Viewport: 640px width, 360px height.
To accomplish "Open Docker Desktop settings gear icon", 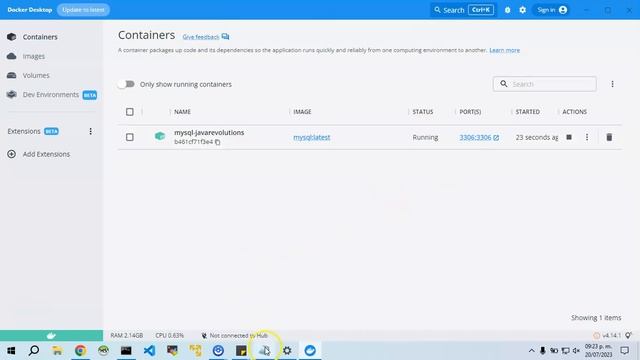I will [x=522, y=10].
